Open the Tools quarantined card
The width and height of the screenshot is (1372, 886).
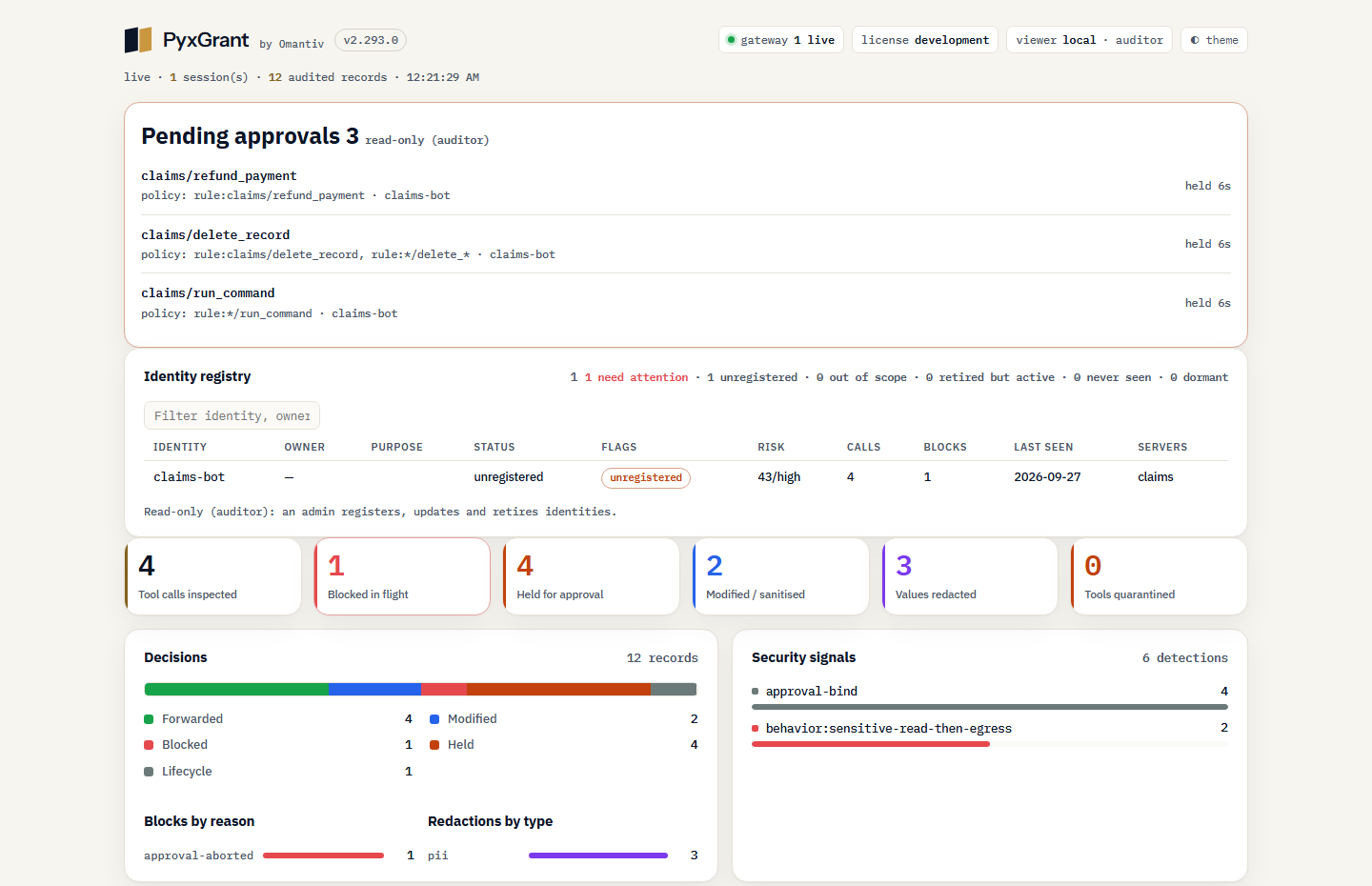coord(1160,576)
